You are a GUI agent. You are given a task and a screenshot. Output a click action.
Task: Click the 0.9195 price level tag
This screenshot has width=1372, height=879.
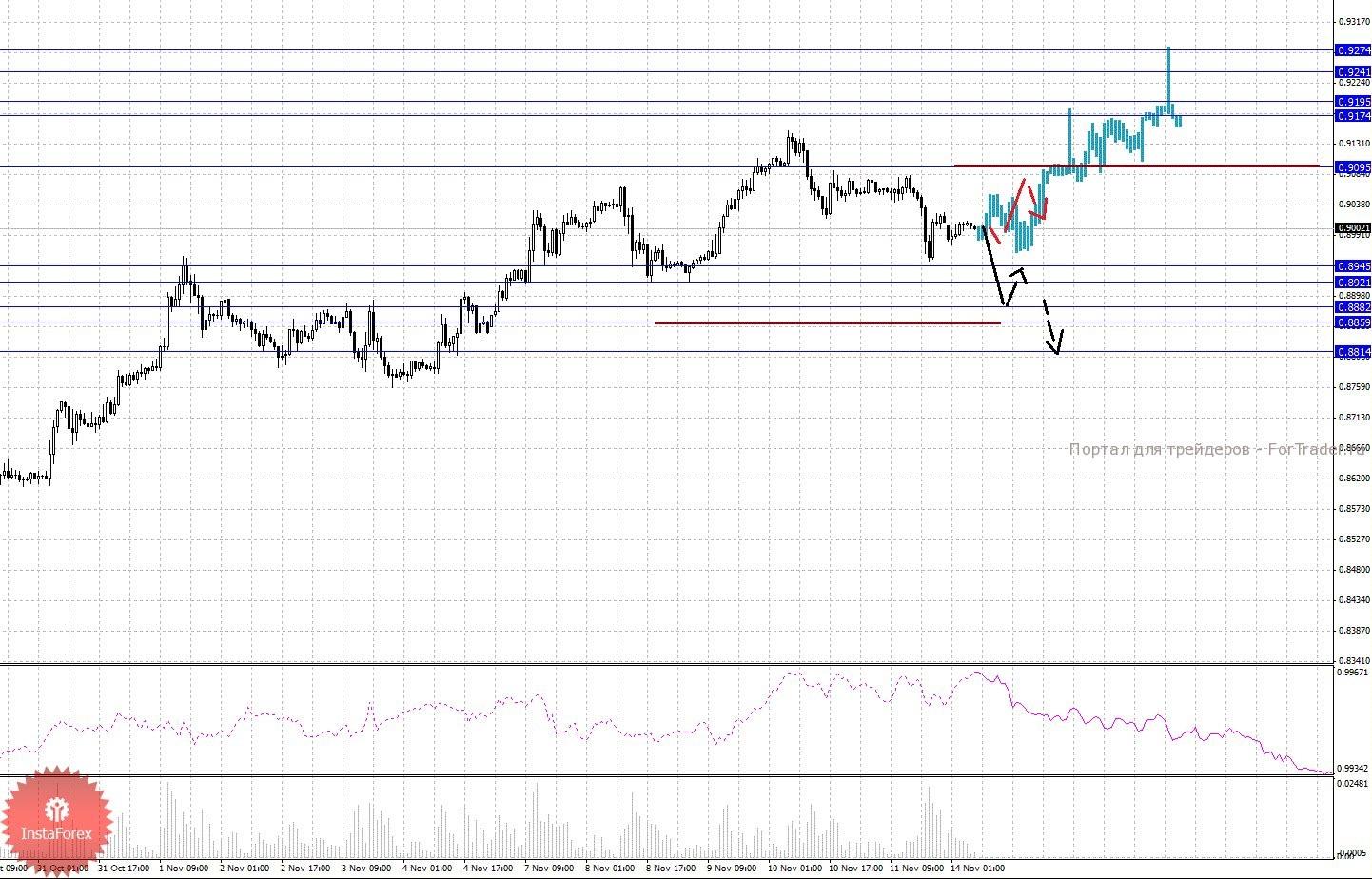[1353, 102]
